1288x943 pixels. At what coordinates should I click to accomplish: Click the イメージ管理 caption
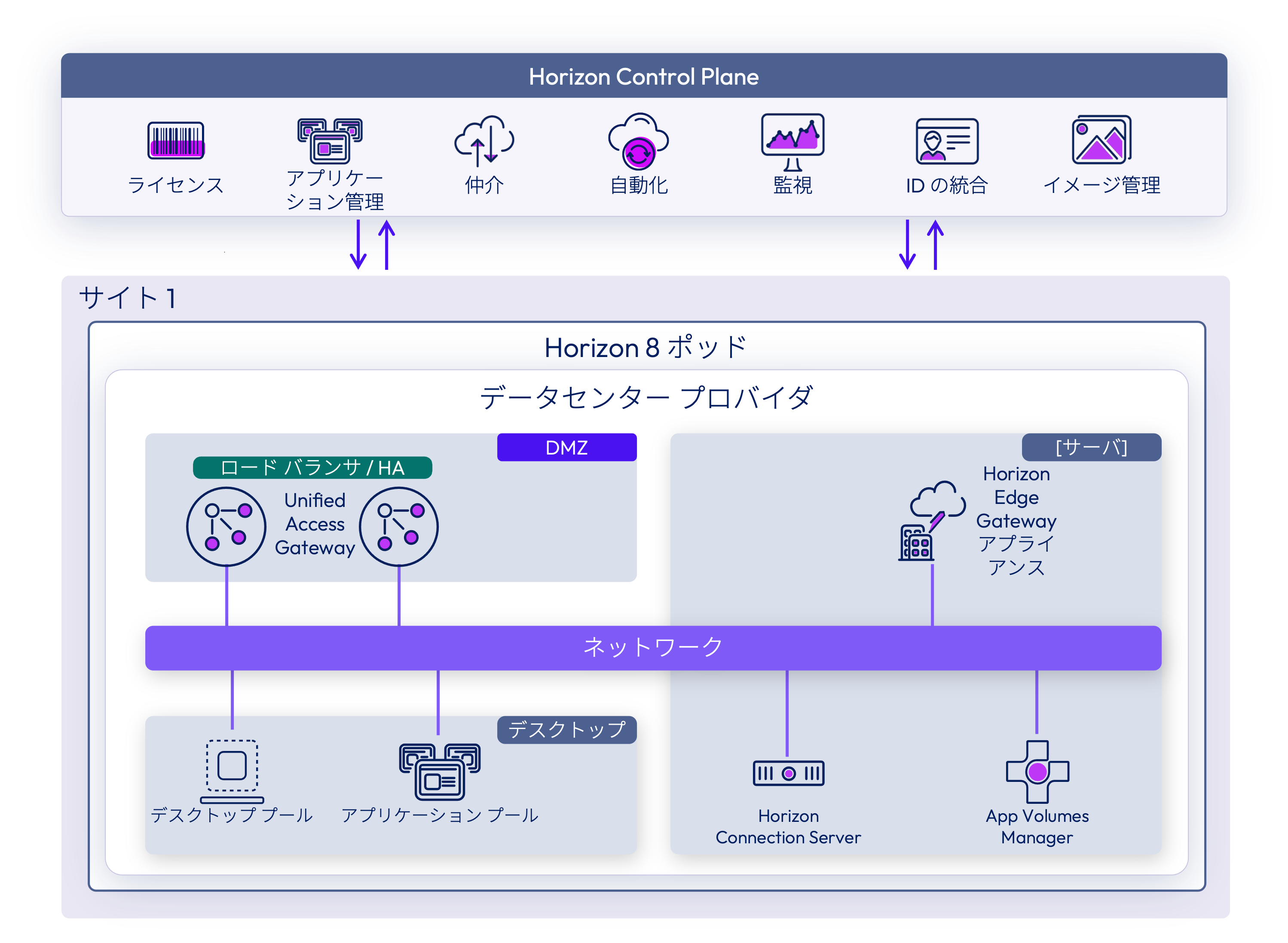tap(1101, 185)
